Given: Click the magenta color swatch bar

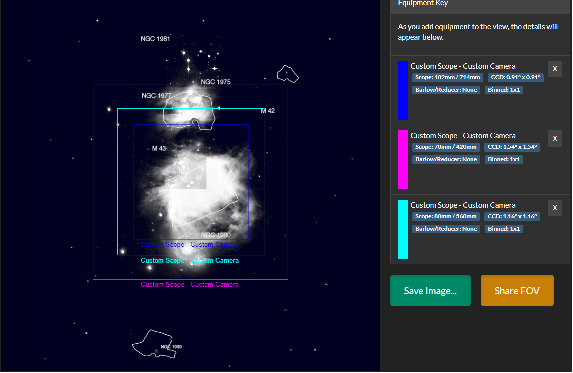Looking at the screenshot, I should (x=403, y=159).
